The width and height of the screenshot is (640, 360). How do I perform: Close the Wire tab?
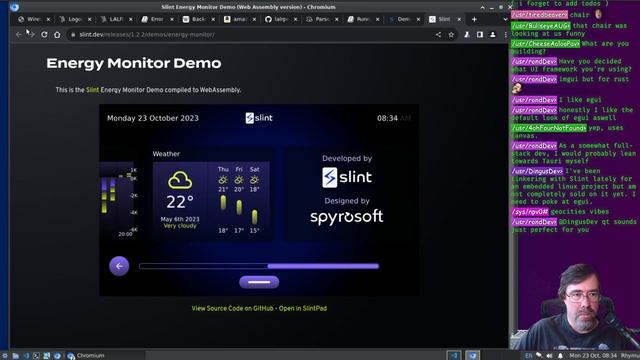coord(48,19)
